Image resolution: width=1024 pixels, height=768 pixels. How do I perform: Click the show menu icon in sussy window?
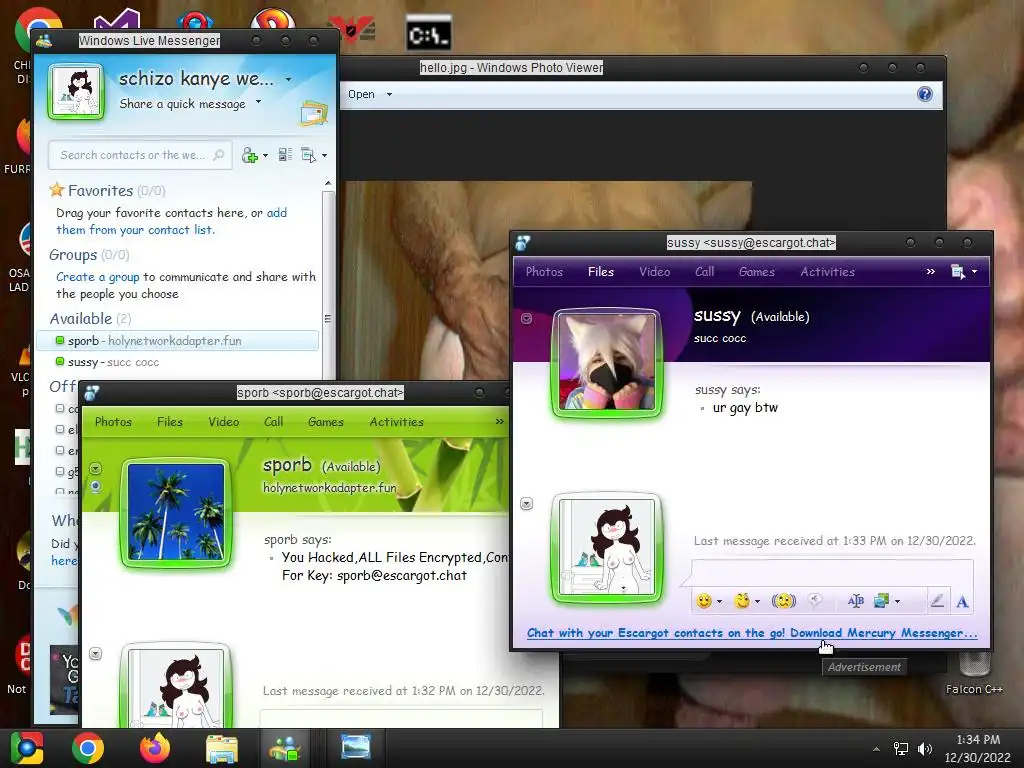click(958, 272)
